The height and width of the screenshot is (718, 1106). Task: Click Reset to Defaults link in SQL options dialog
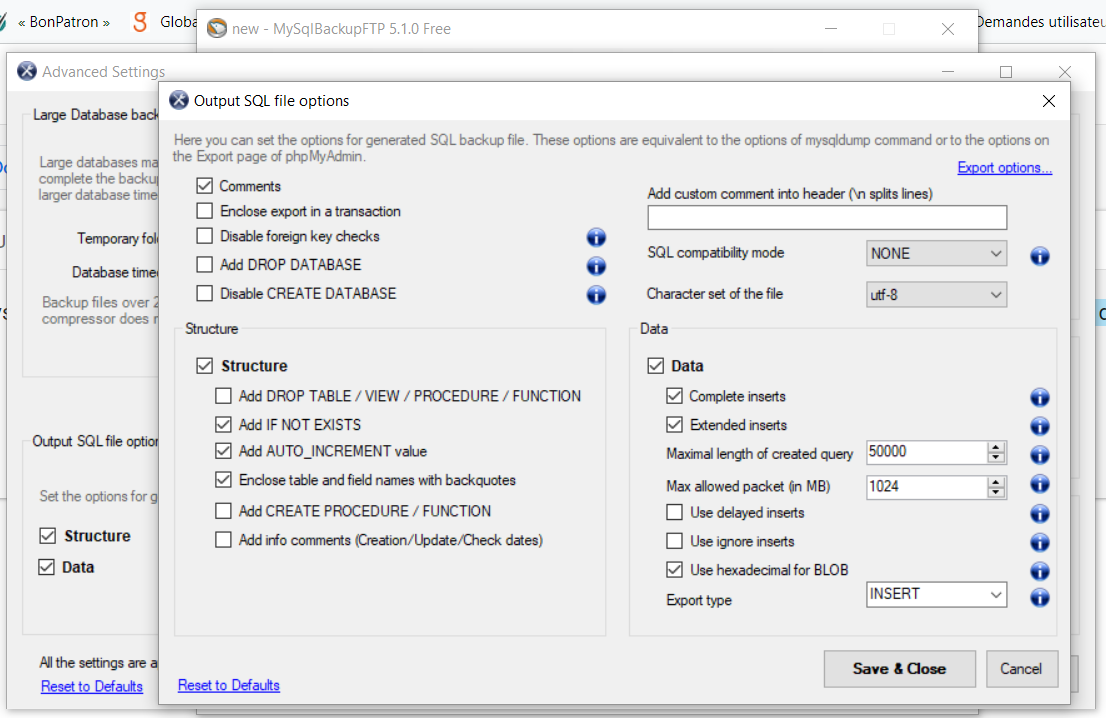pyautogui.click(x=229, y=685)
